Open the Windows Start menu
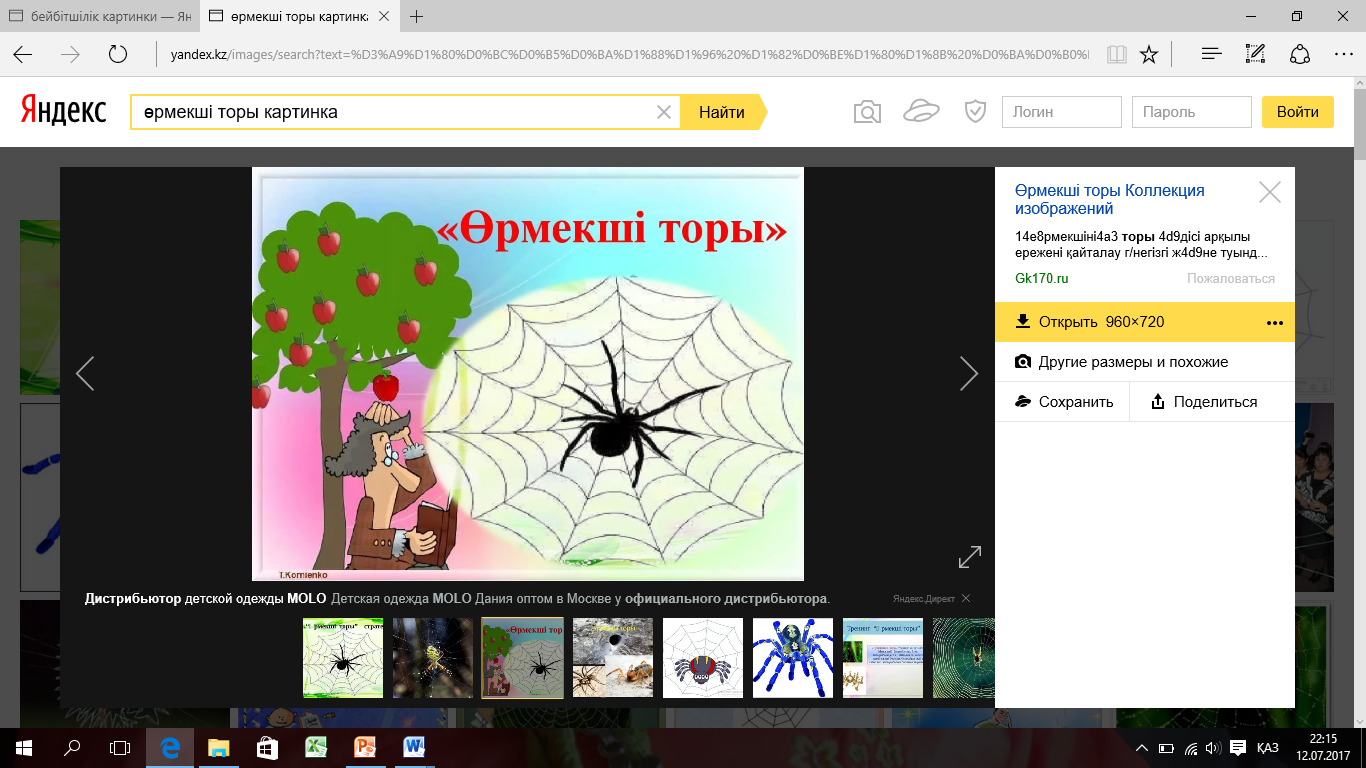Viewport: 1366px width, 768px height. [23, 747]
